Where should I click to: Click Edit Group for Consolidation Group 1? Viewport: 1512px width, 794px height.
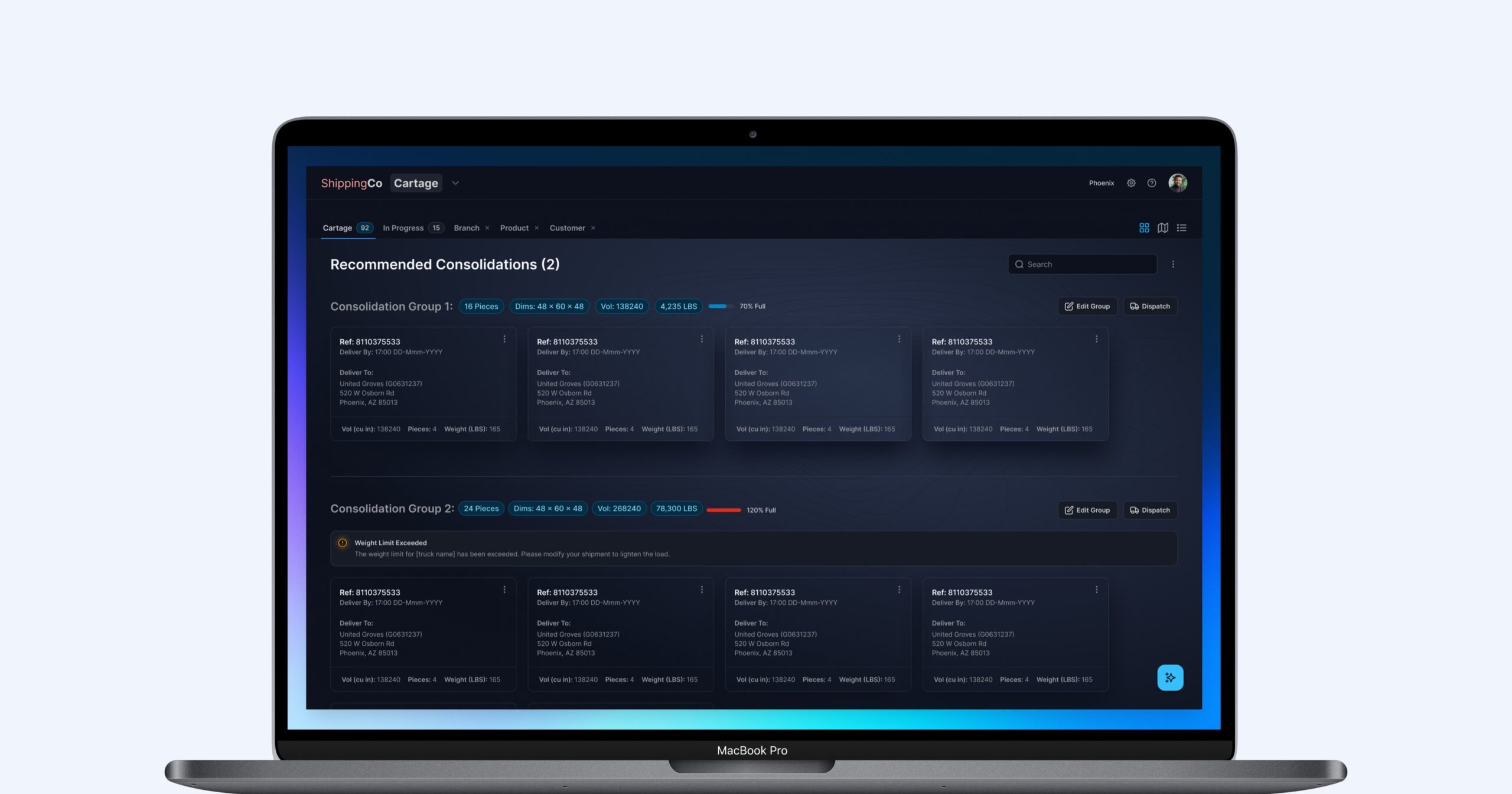(1087, 307)
